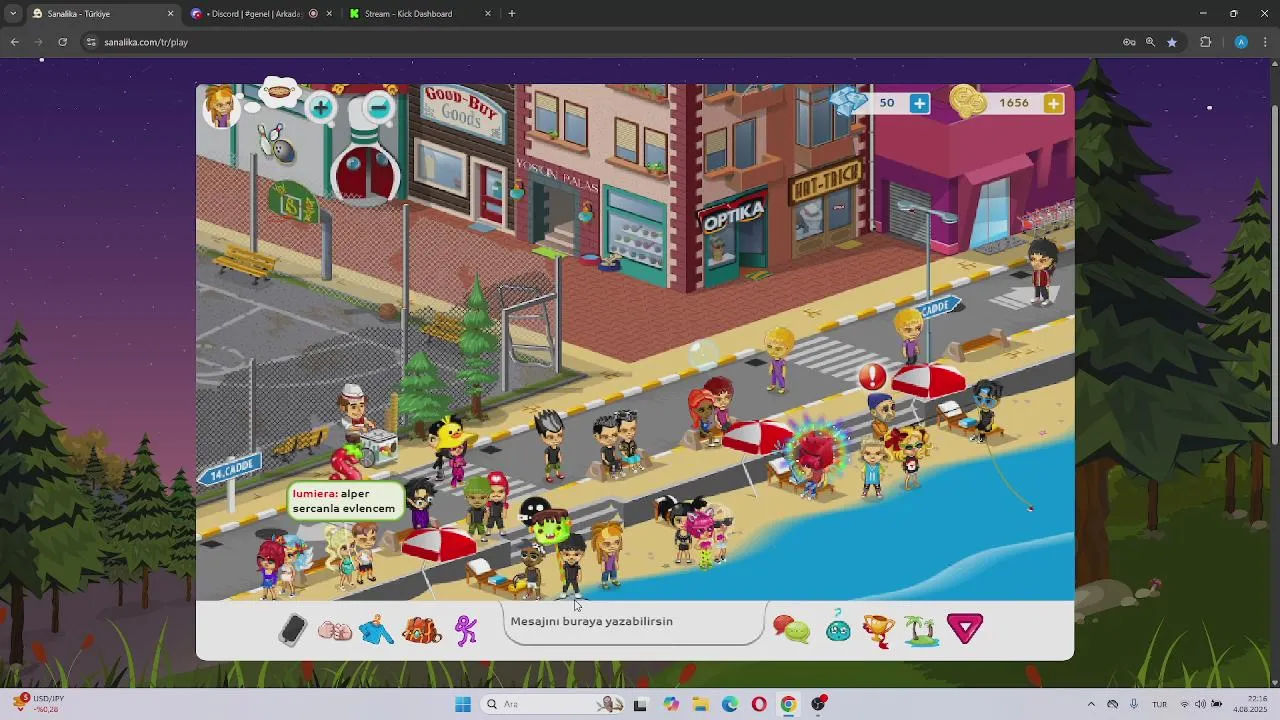Open the USD/JPY taskbar widget
Image resolution: width=1280 pixels, height=720 pixels.
pyautogui.click(x=38, y=704)
